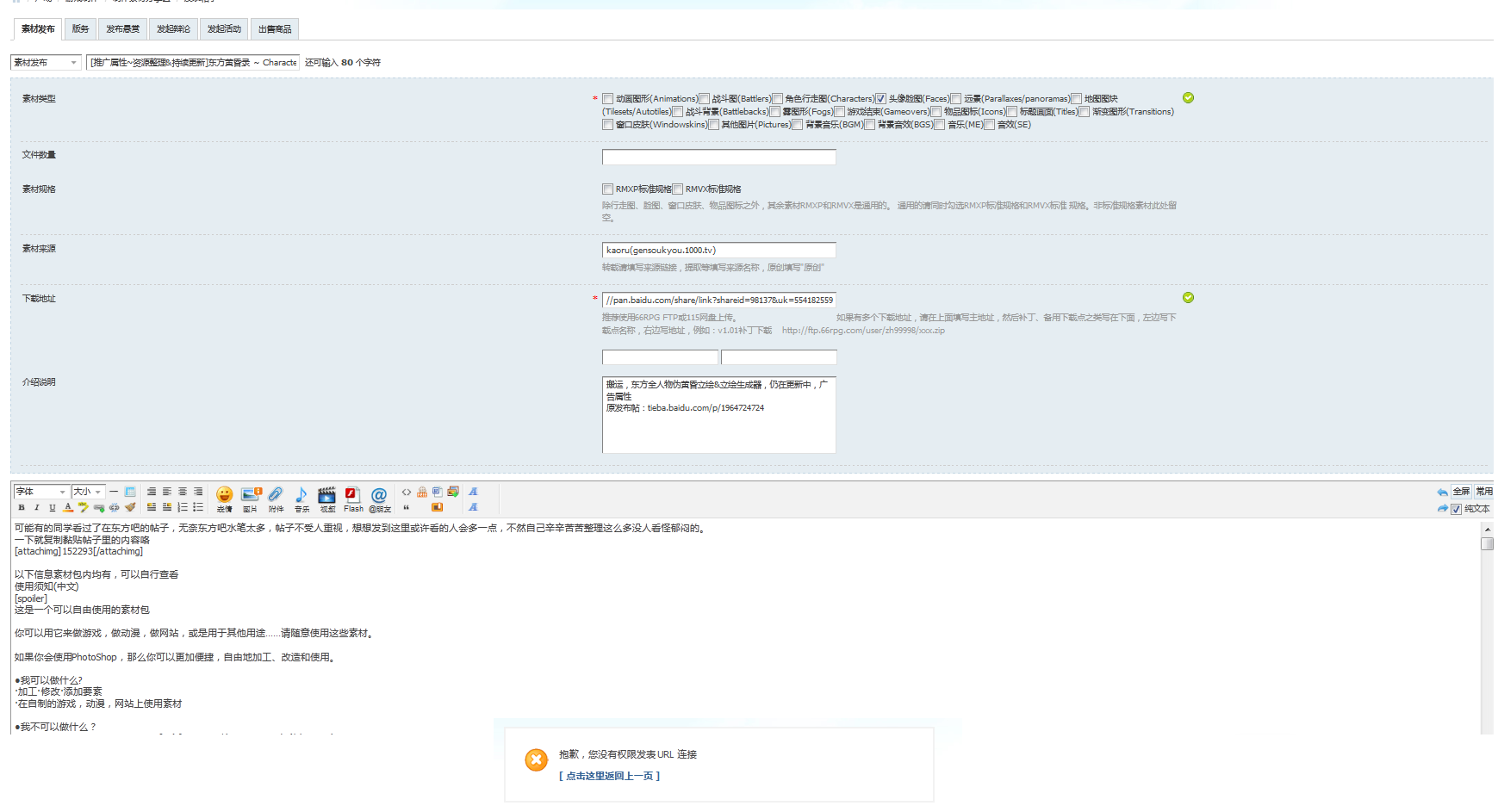Switch to the 发起辩论 tab
This screenshot has height=812, width=1498.
click(x=173, y=29)
